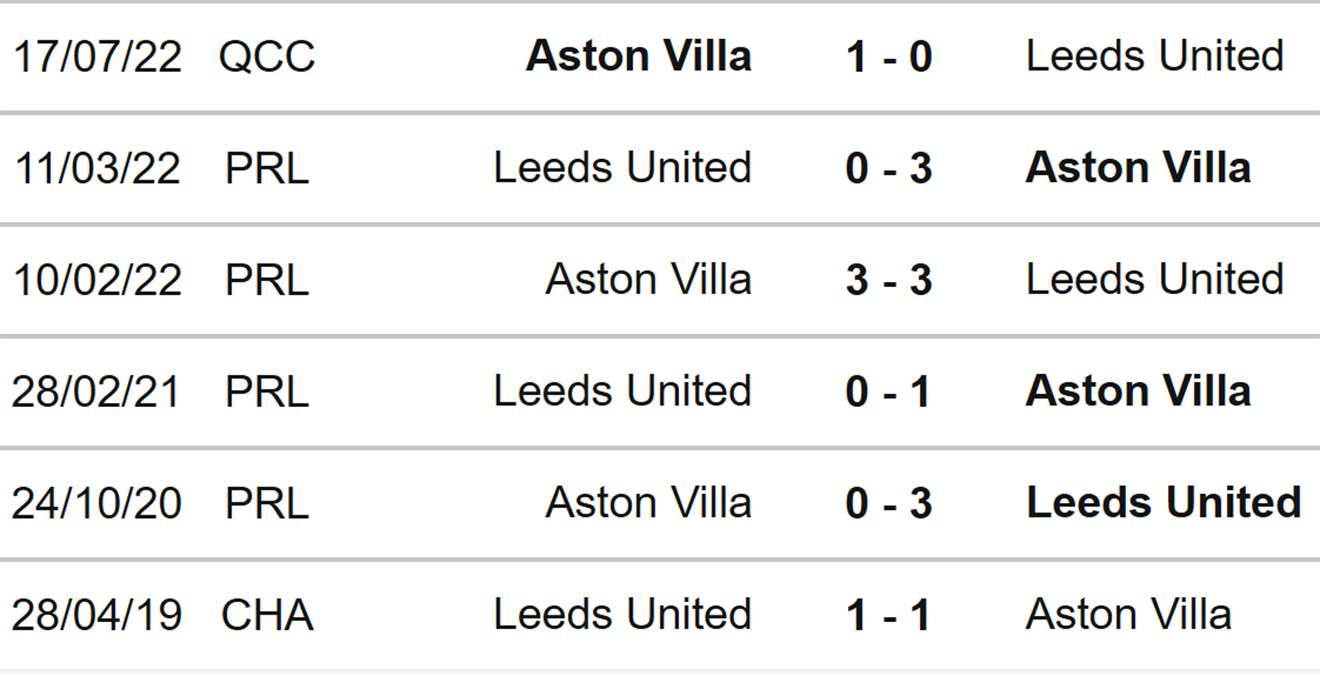Click the 0 - 3 score dated 24/10/20

(x=888, y=503)
